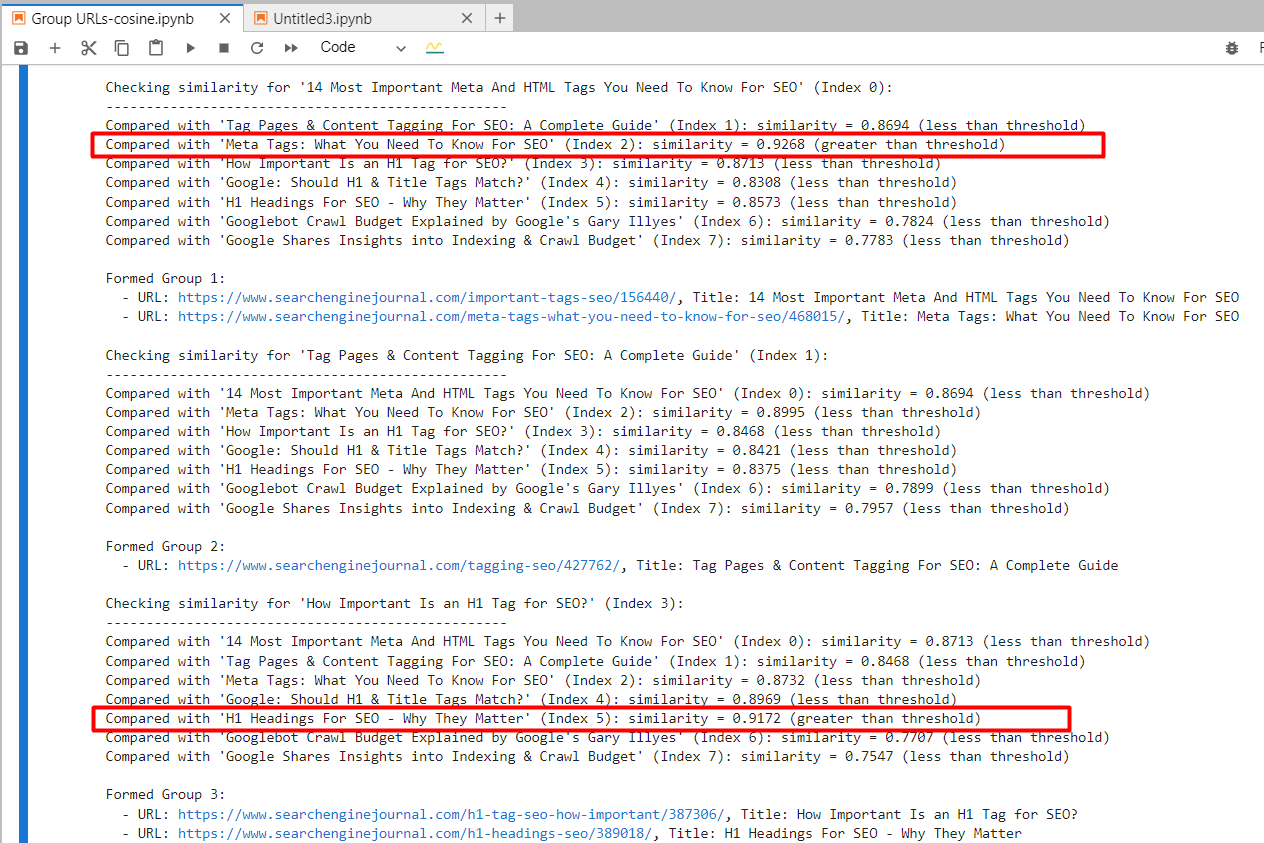This screenshot has width=1264, height=843.
Task: Run the current cell with the play icon
Action: click(x=190, y=47)
